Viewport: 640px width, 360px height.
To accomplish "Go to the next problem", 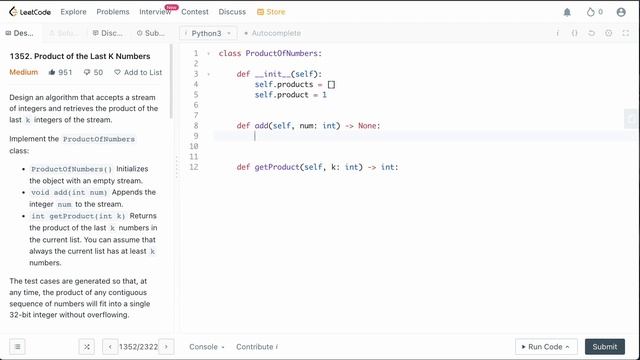I will click(x=166, y=347).
